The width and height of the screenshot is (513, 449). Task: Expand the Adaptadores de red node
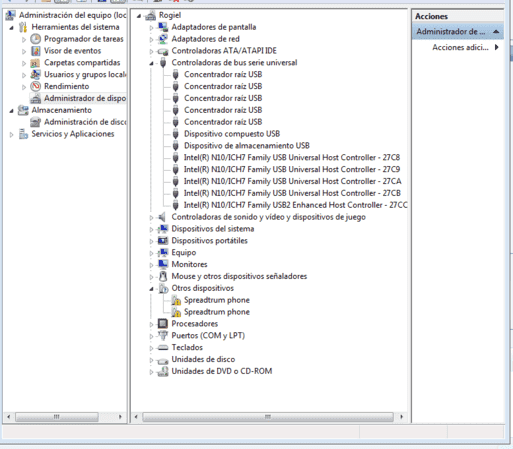tap(151, 39)
